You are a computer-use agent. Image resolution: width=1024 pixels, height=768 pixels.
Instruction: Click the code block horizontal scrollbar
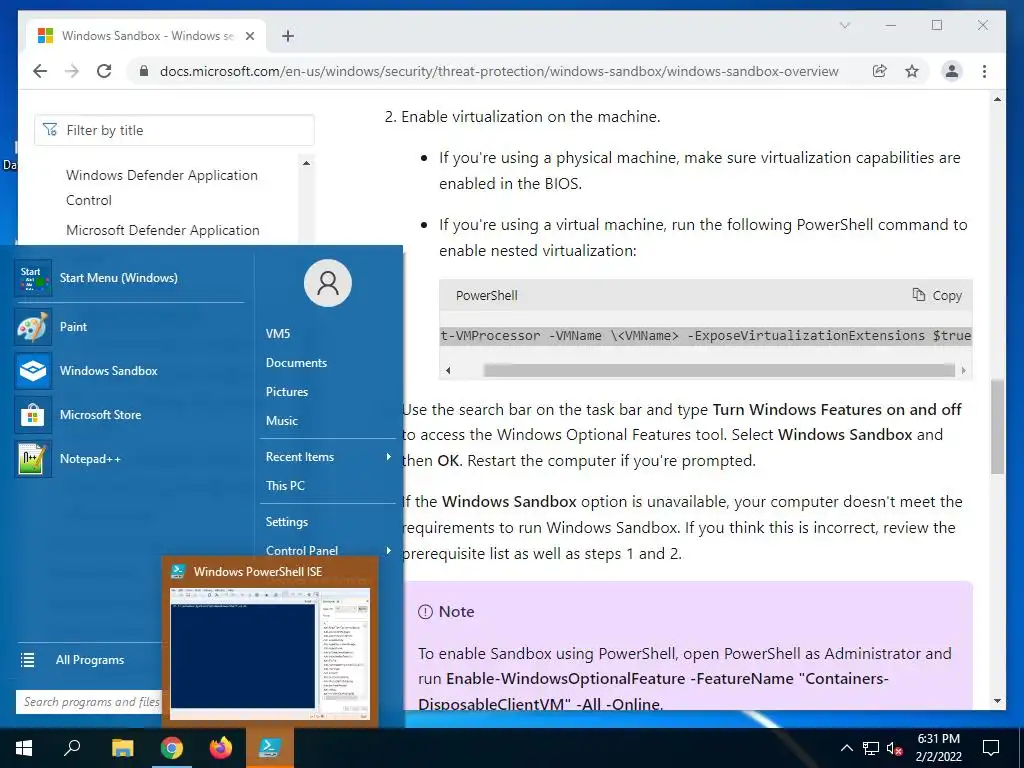[x=718, y=370]
